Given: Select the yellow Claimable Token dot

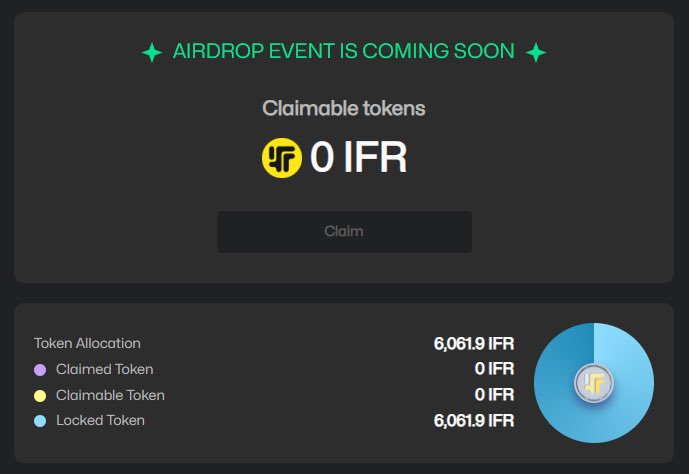Looking at the screenshot, I should coord(40,396).
